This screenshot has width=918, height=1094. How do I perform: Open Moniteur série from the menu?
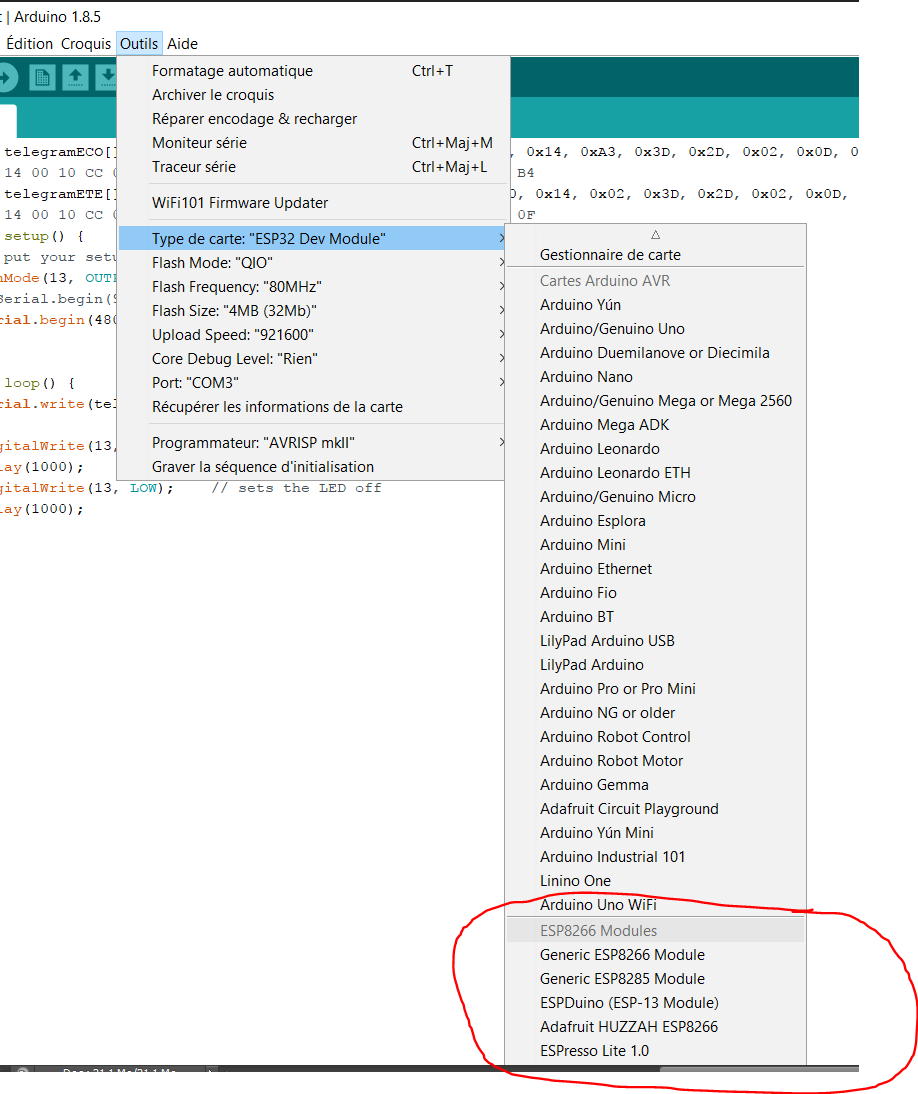pyautogui.click(x=199, y=143)
